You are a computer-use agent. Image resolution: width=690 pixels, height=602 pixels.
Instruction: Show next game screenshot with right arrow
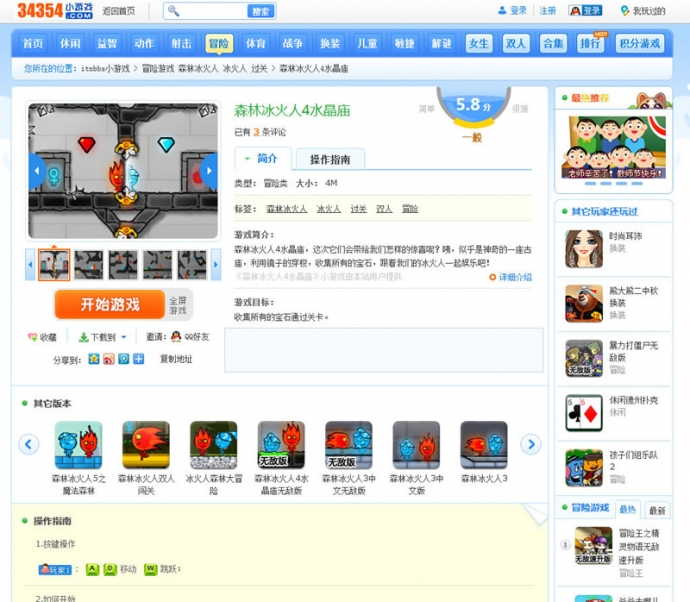coord(209,171)
